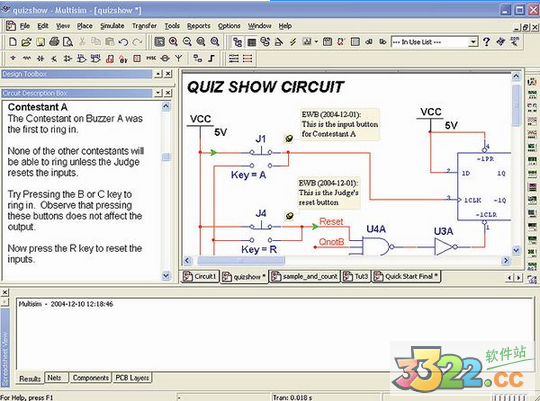Viewport: 540px width, 401px height.
Task: Open the In Use List dropdown
Action: (x=474, y=42)
